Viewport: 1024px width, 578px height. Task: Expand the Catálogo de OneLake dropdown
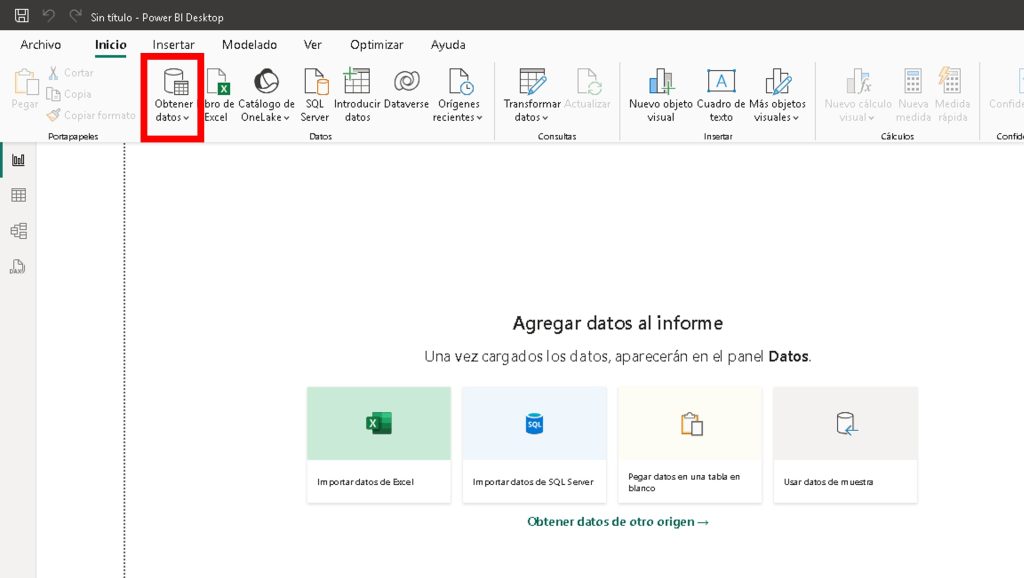point(266,117)
